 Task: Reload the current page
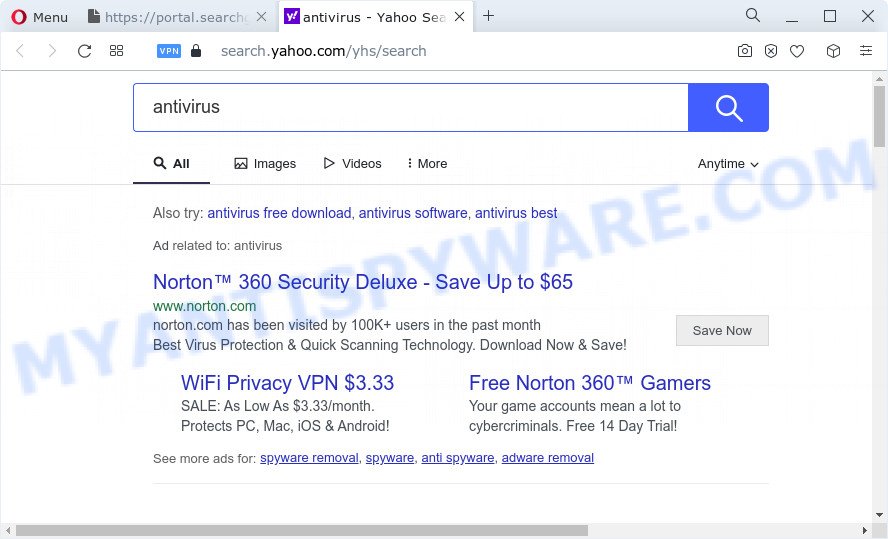[84, 51]
